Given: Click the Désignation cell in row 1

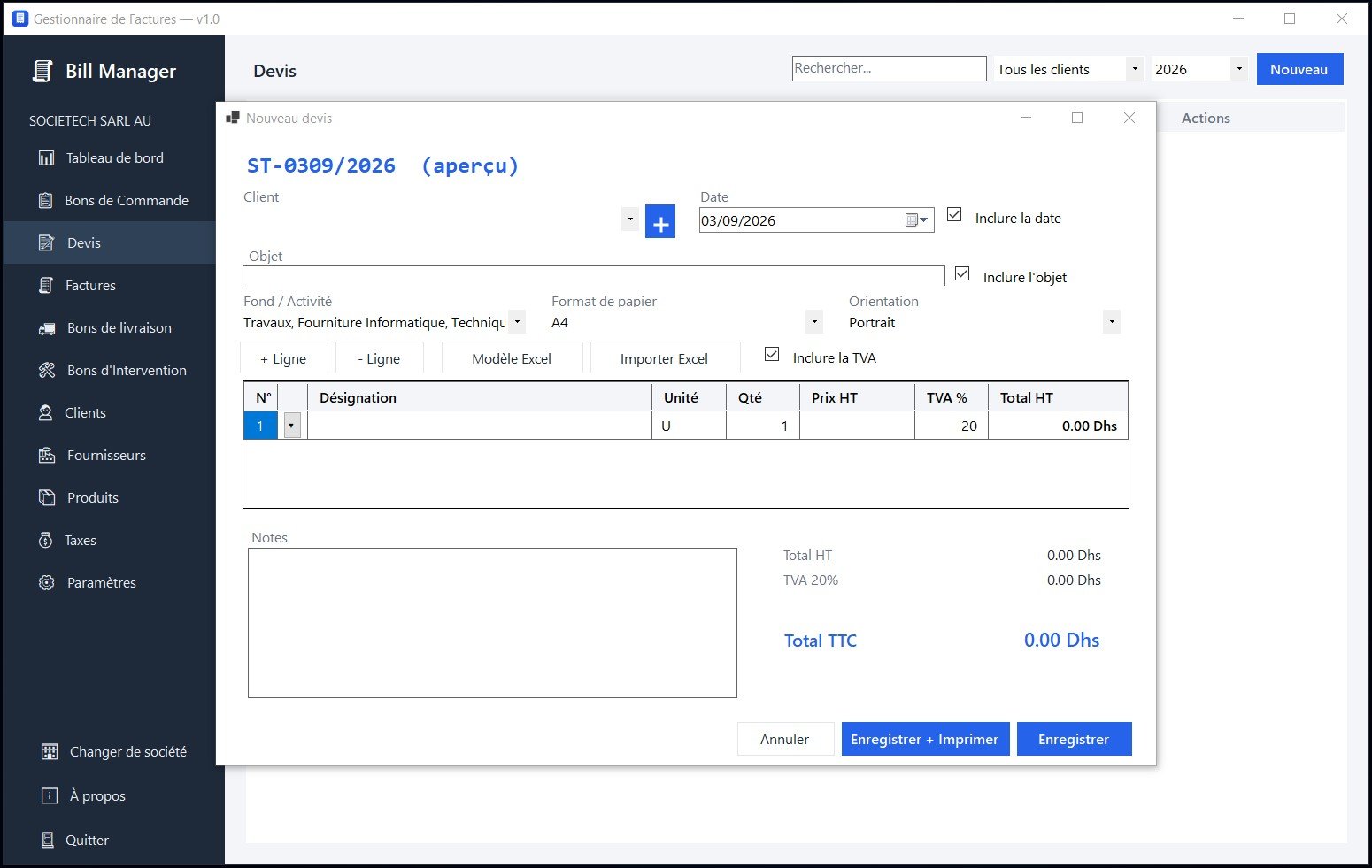Looking at the screenshot, I should pos(480,426).
